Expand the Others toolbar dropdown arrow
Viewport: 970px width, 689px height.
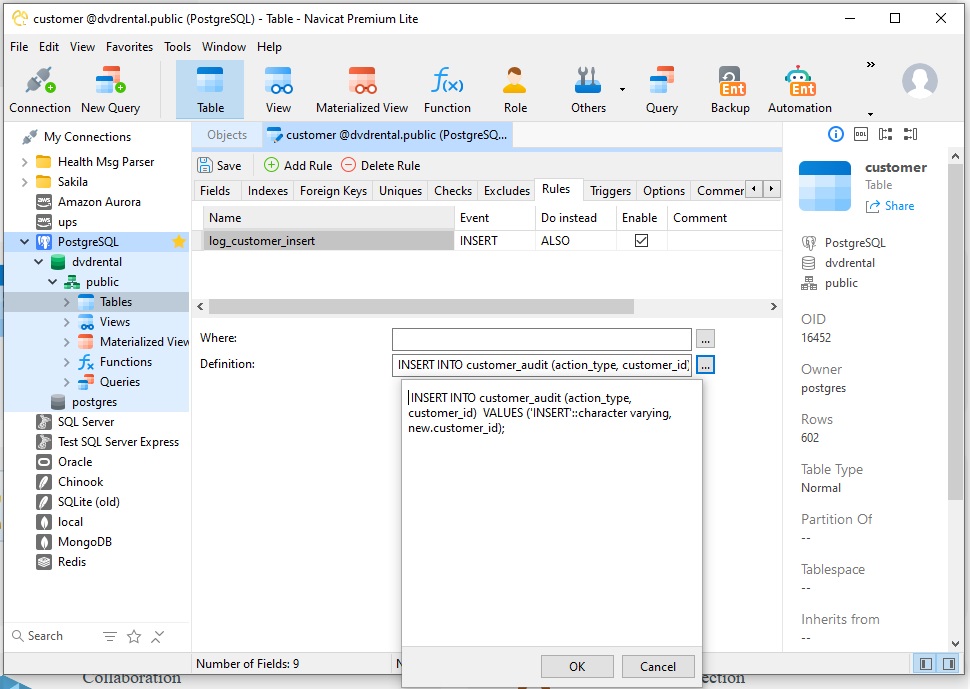[x=622, y=90]
